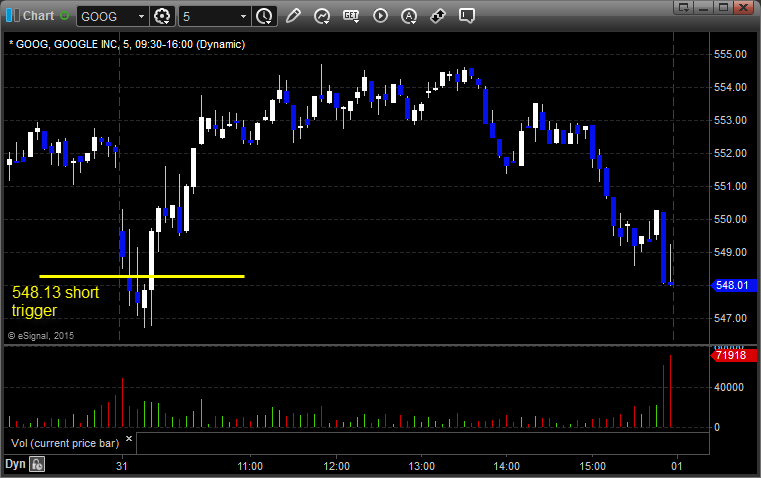Click the 0 volume axis label

717,428
